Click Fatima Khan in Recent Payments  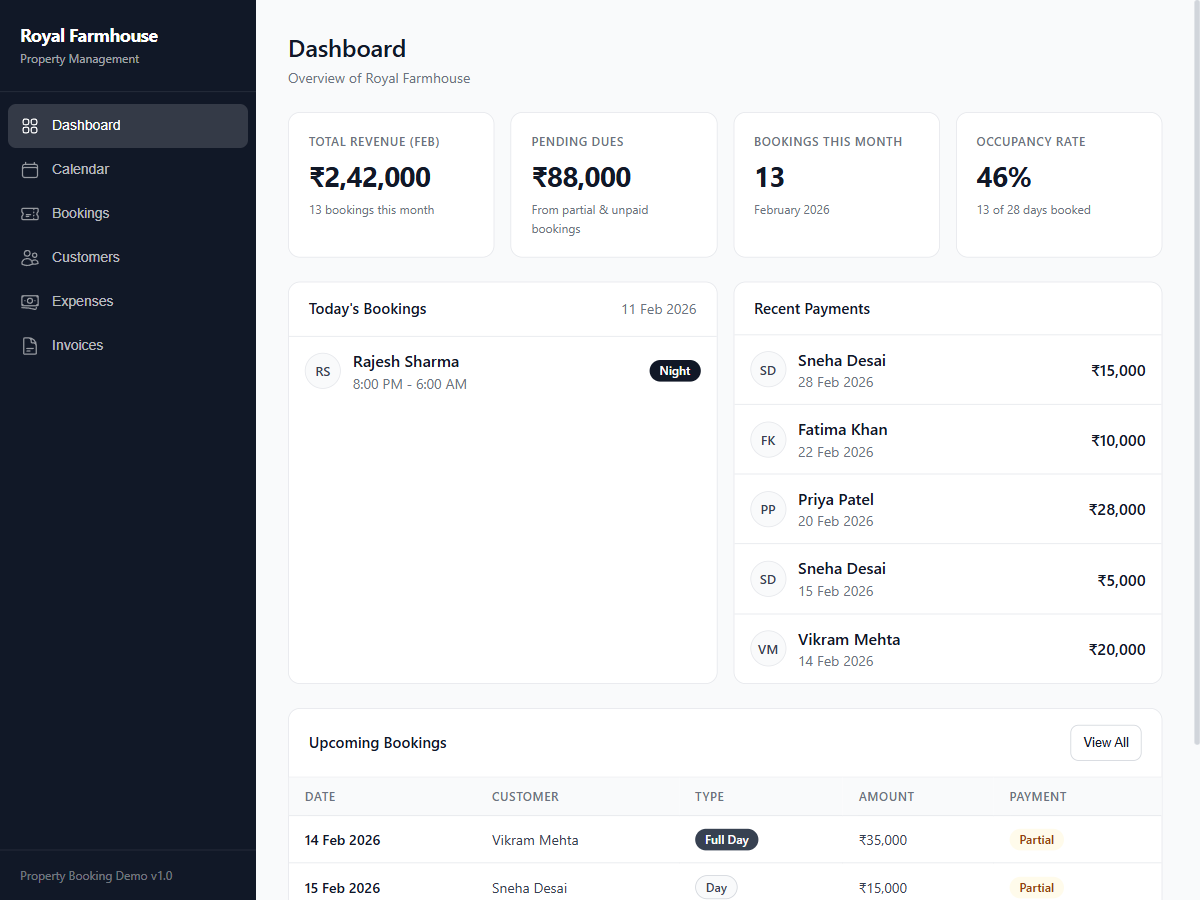[x=843, y=430]
